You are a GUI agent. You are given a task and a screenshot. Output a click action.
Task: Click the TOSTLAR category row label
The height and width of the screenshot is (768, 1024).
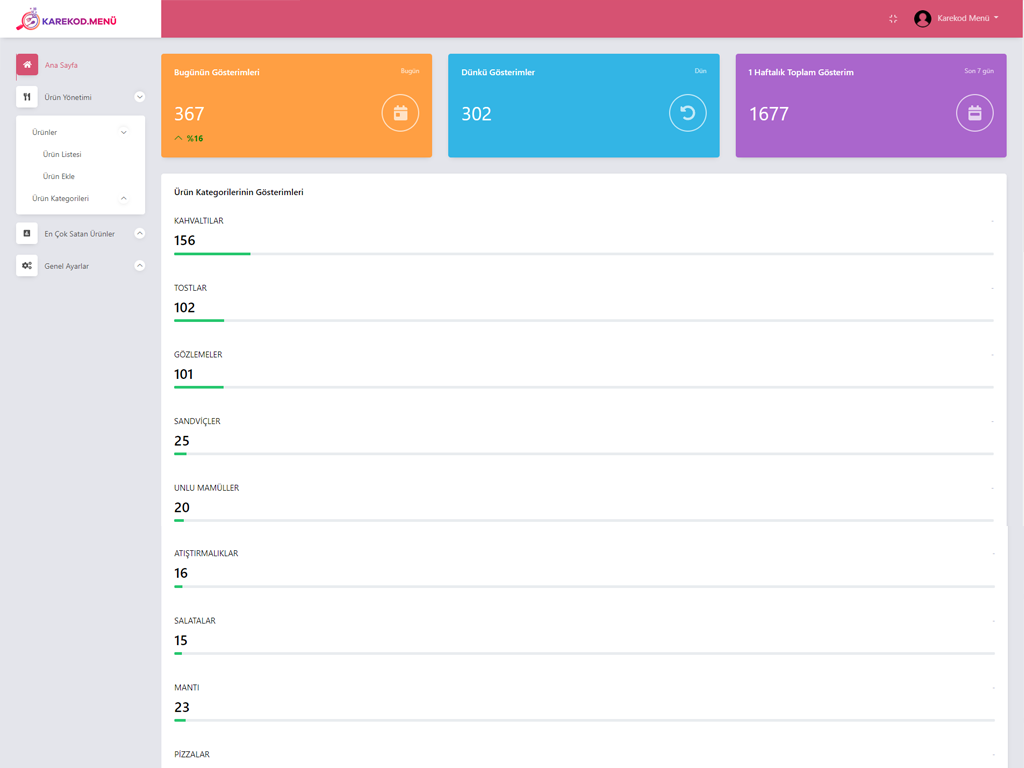coord(190,288)
